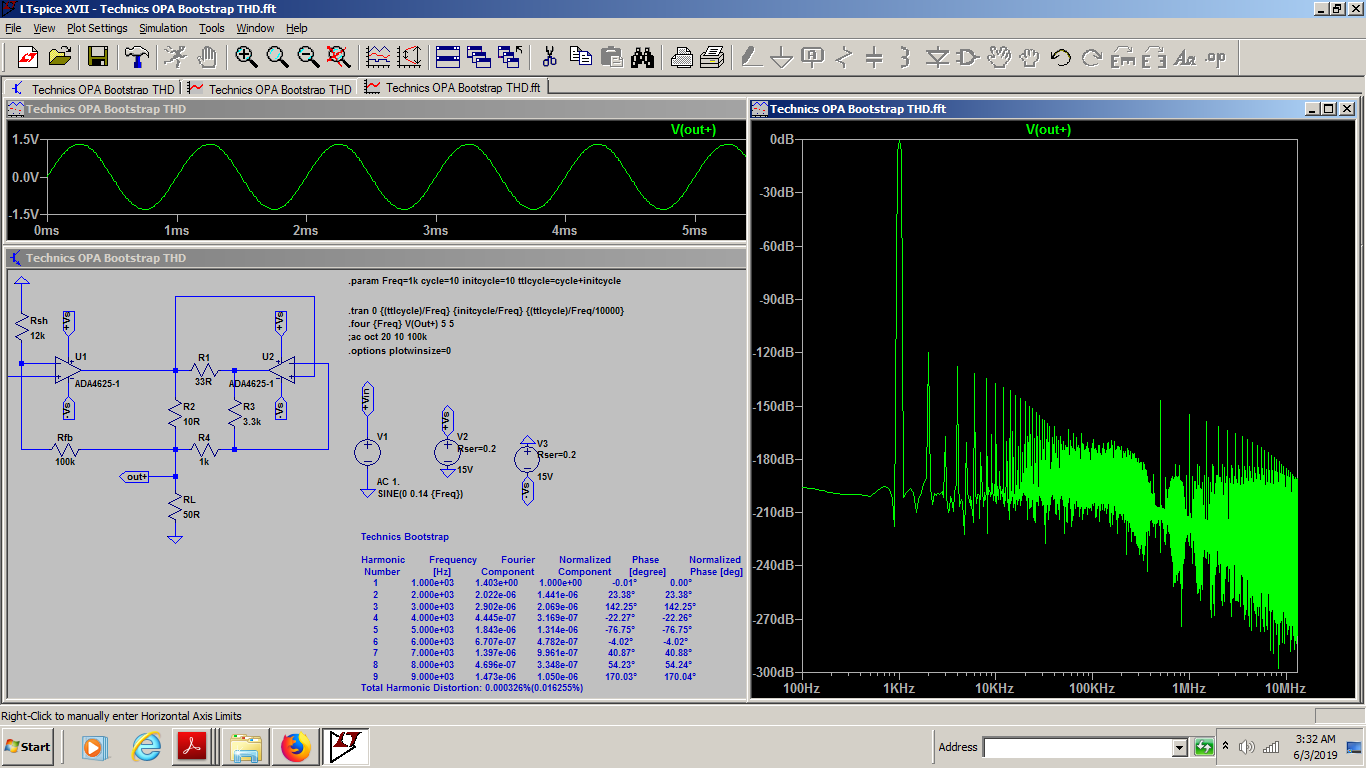1366x768 pixels.
Task: Click the green Go button beside Address
Action: coord(1203,747)
